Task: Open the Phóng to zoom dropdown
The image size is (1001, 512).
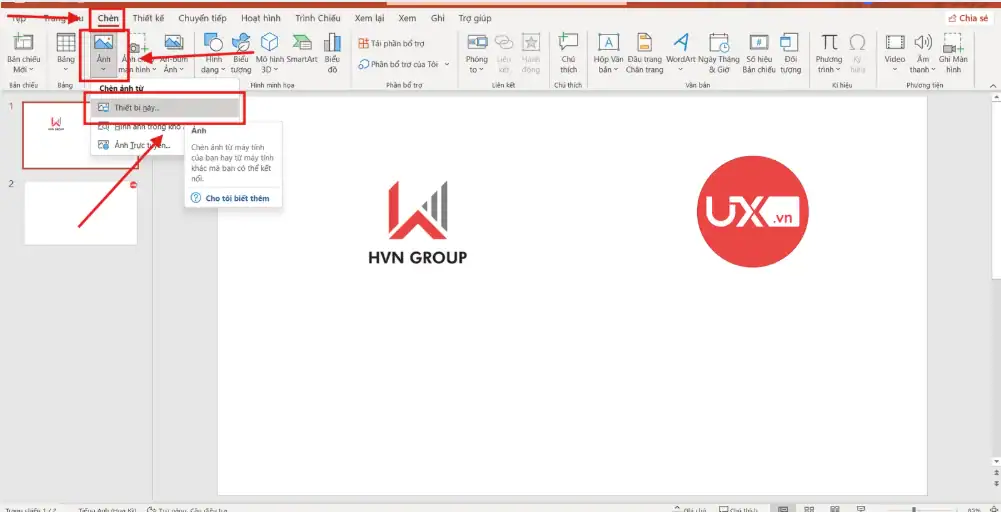Action: [x=477, y=53]
